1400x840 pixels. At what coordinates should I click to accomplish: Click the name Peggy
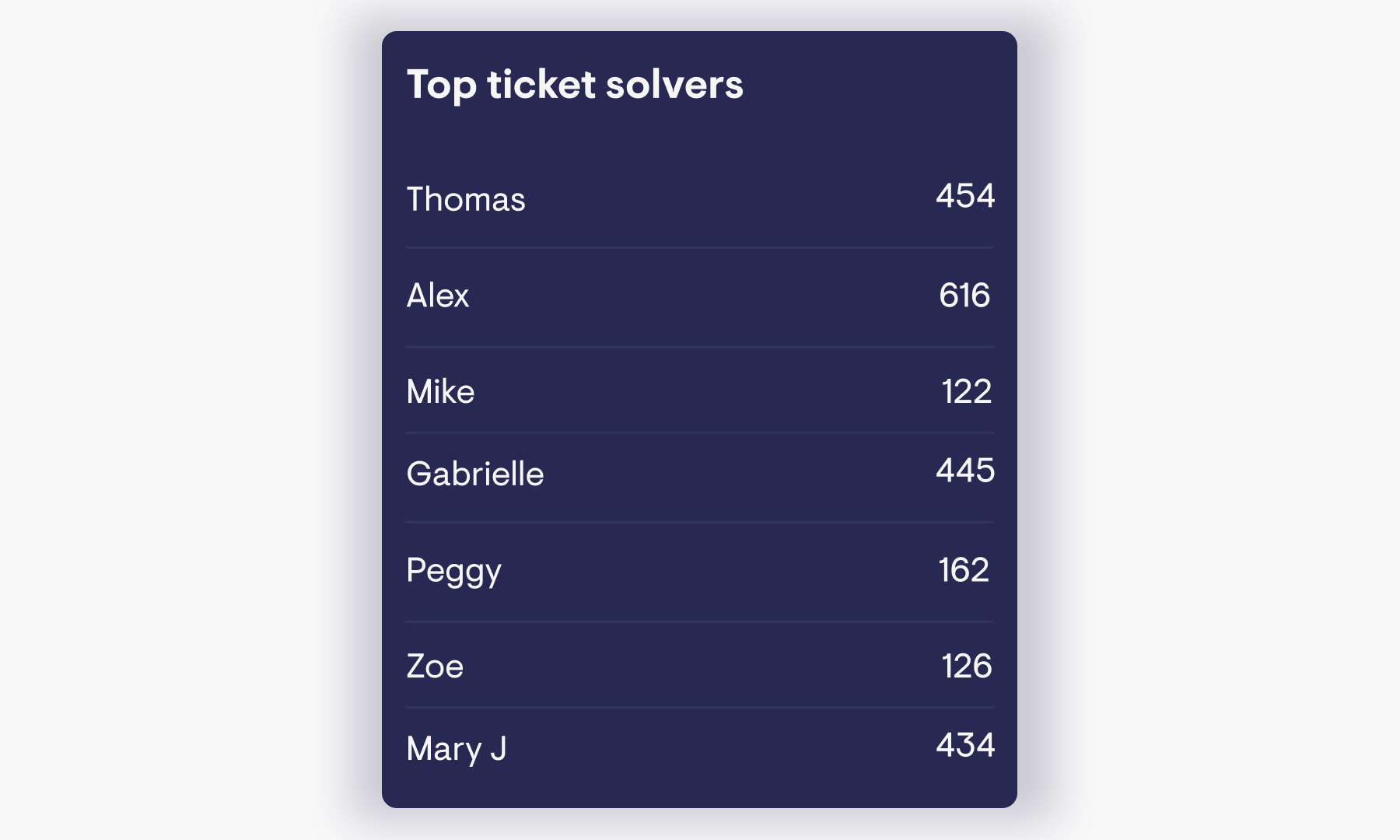pos(455,570)
